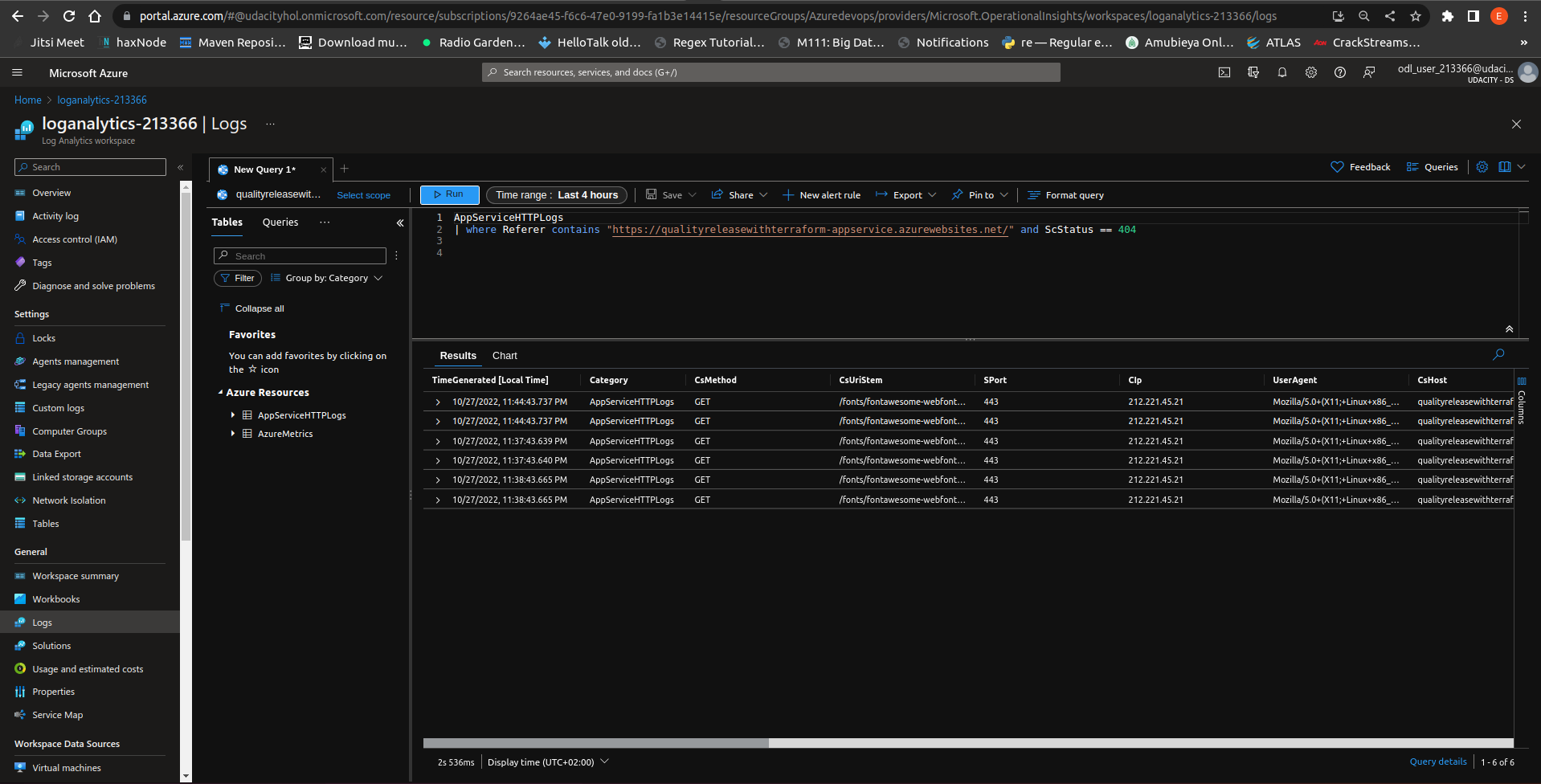Click Format query
The image size is (1541, 784).
click(1065, 195)
